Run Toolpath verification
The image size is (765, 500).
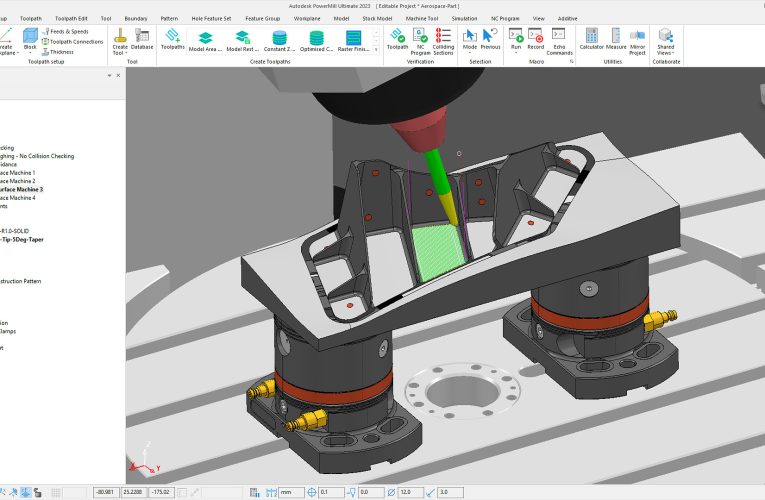[397, 39]
